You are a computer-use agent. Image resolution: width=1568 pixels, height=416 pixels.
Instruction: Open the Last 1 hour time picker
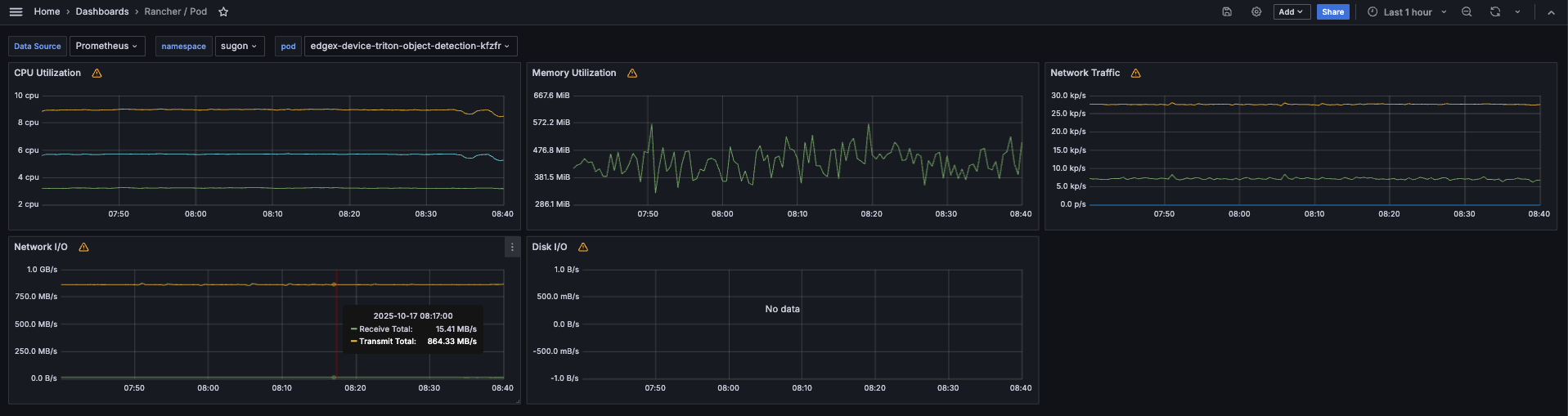pos(1407,12)
